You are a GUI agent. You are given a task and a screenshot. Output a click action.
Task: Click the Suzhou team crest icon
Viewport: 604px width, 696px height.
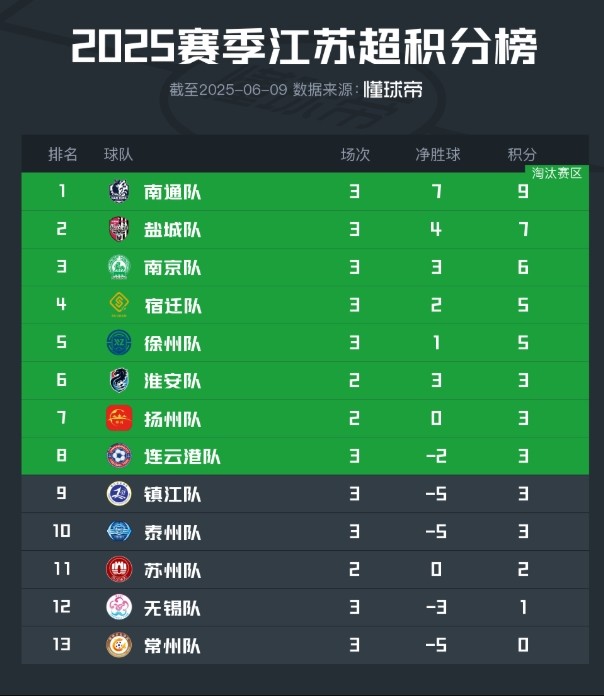tap(119, 570)
